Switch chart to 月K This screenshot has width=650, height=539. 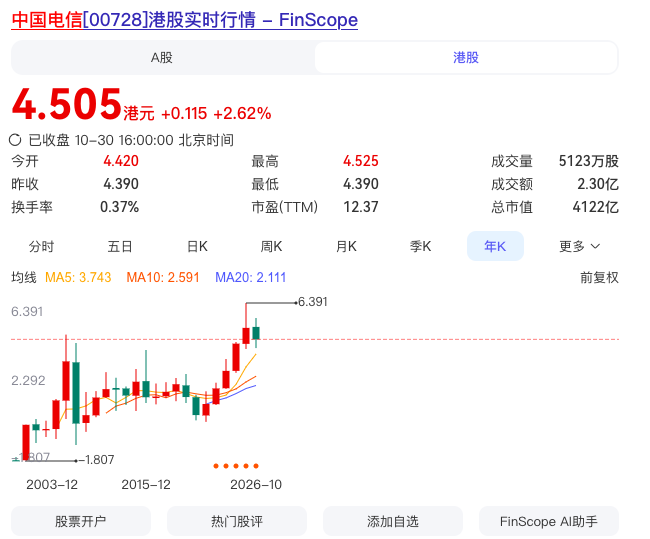346,246
